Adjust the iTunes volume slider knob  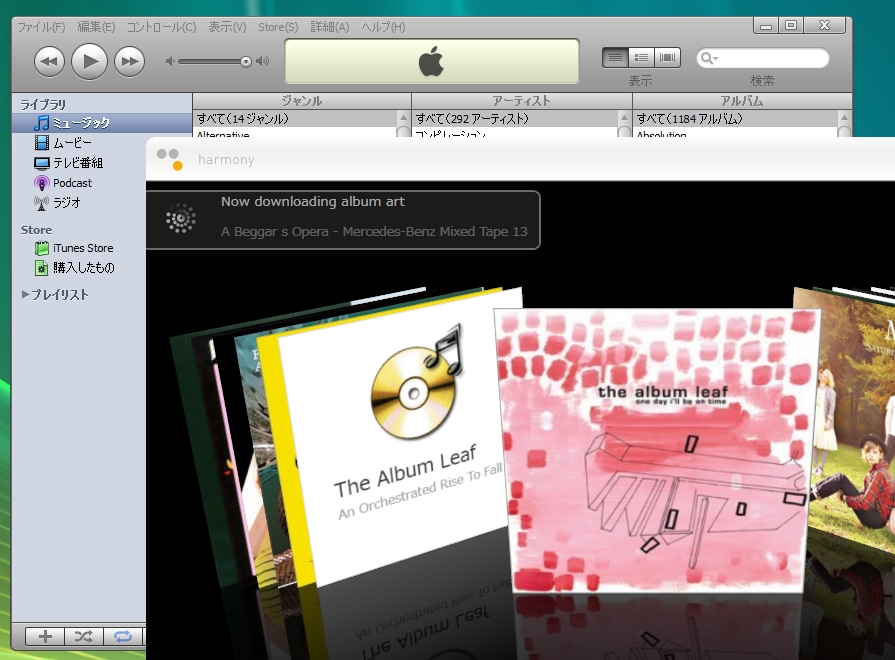pos(245,62)
